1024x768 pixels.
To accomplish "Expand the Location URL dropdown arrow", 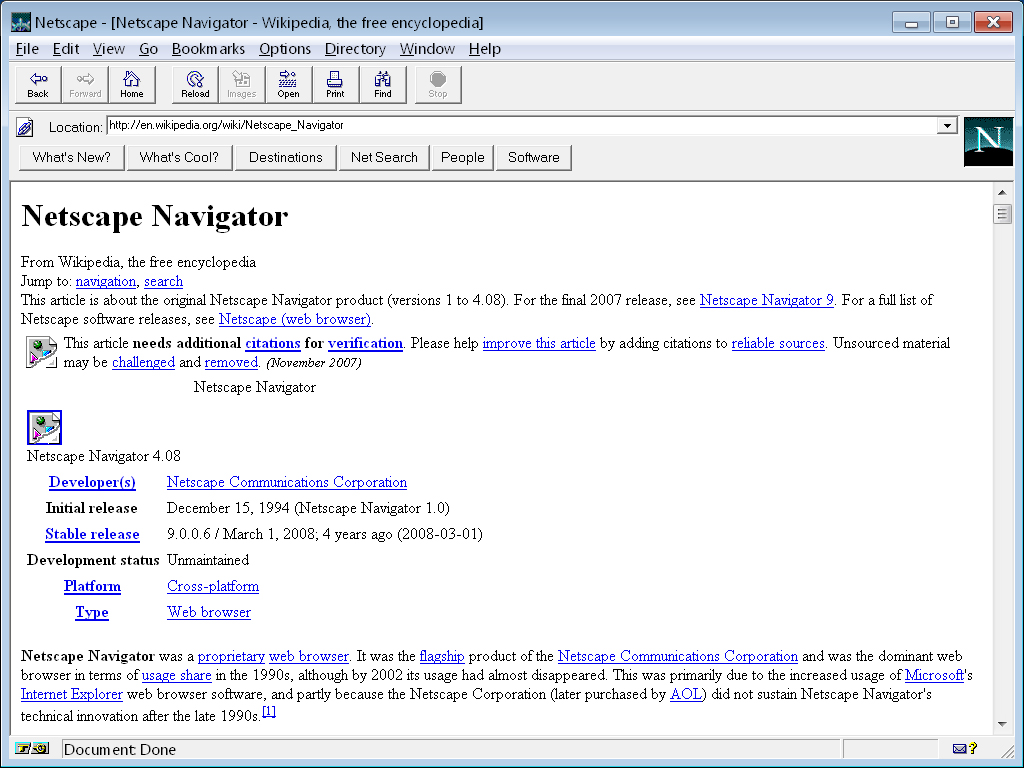I will point(947,126).
